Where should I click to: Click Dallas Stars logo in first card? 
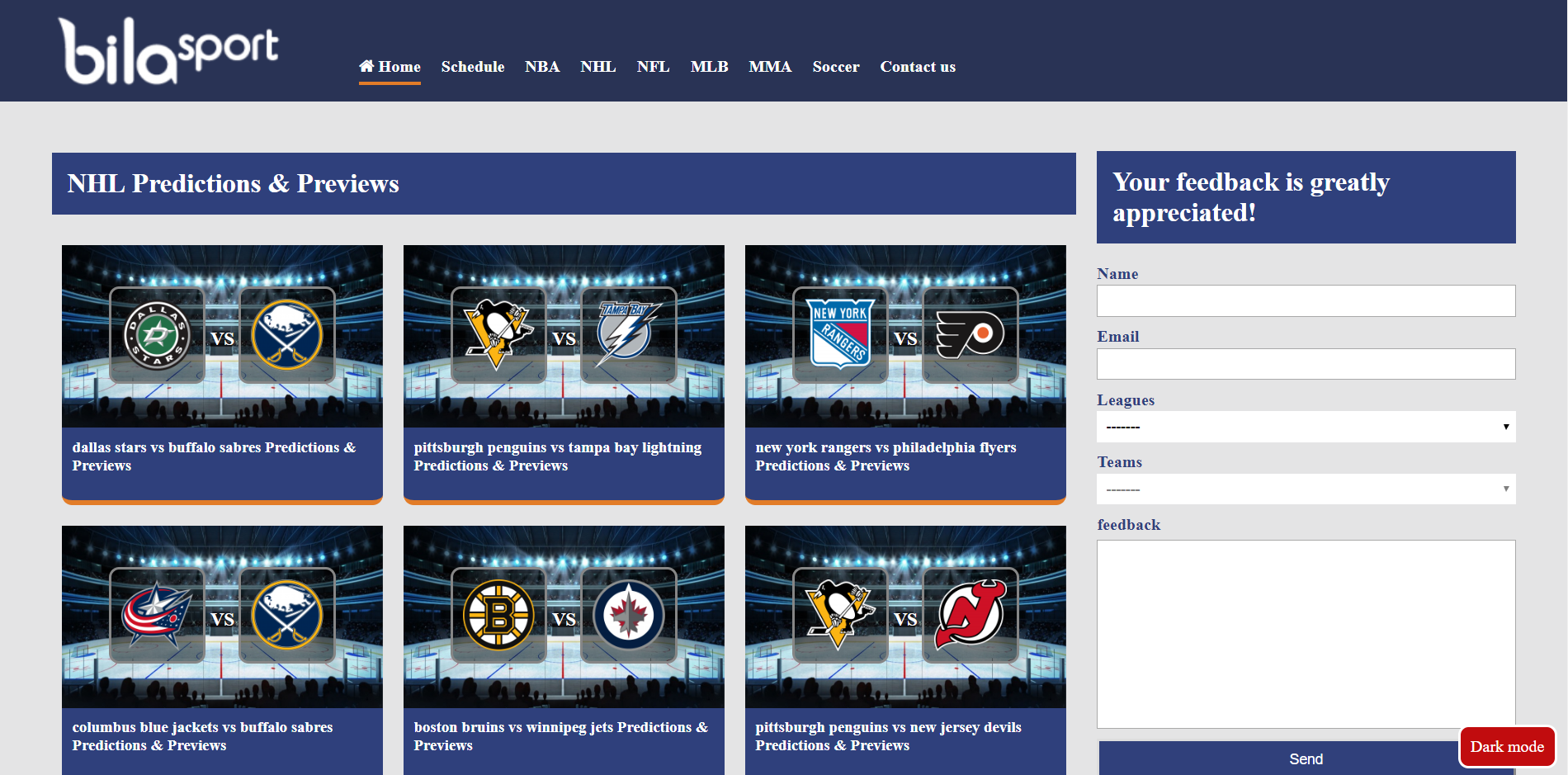[x=157, y=335]
